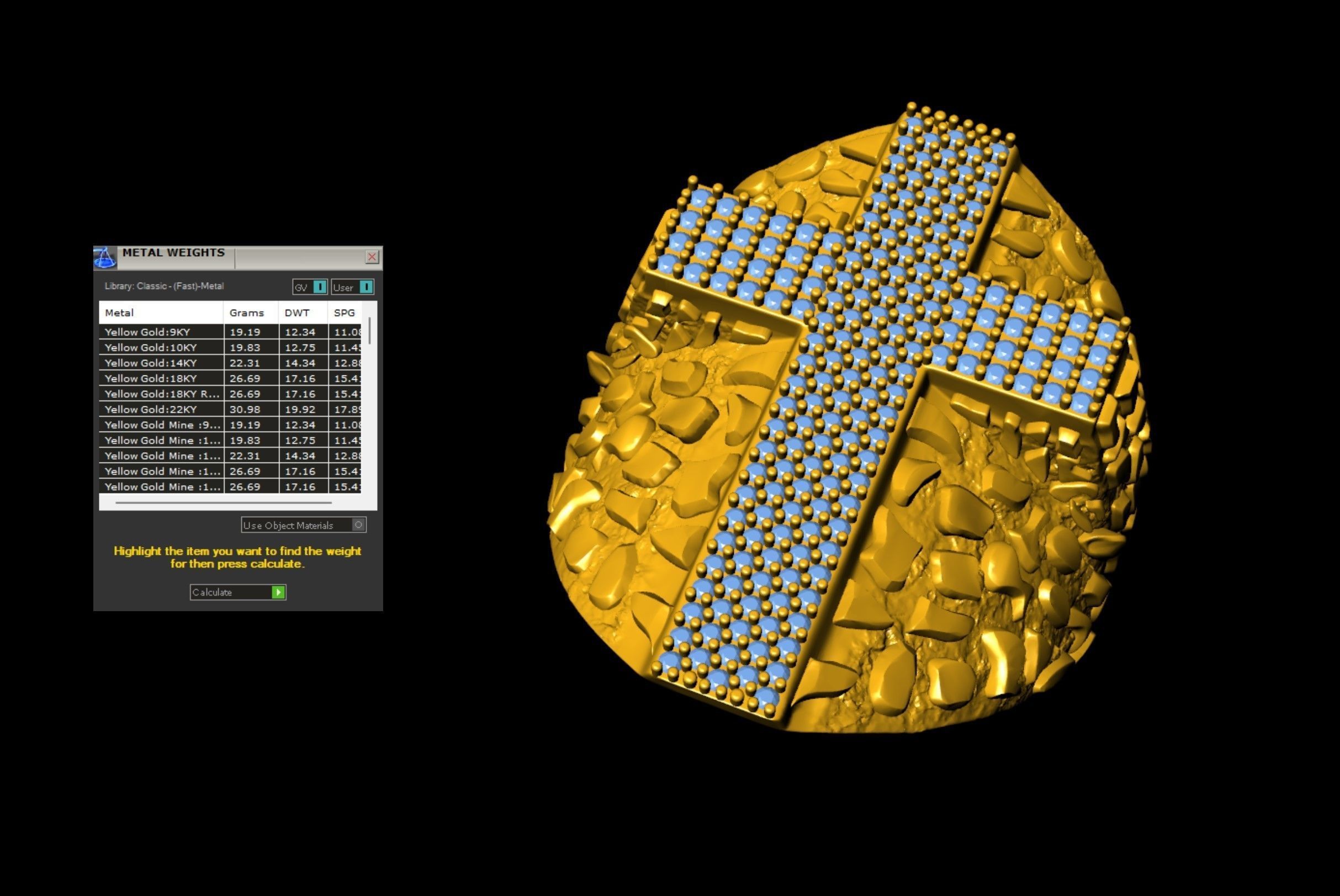Click the 19.19 grams cell in the Yellow Gold:9KY row
The image size is (1340, 896).
pos(251,332)
